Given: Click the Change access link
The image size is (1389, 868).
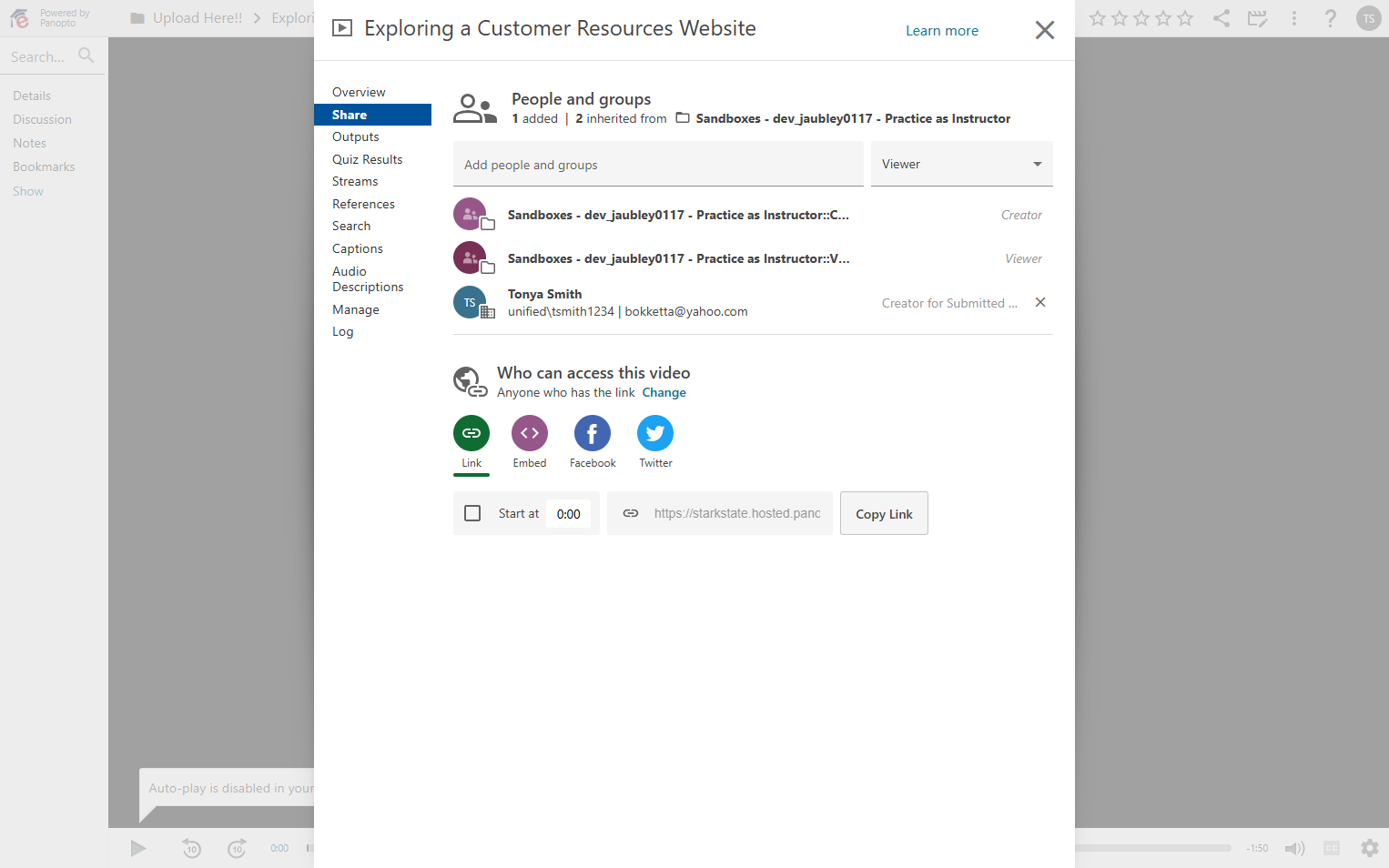Looking at the screenshot, I should coord(664,392).
